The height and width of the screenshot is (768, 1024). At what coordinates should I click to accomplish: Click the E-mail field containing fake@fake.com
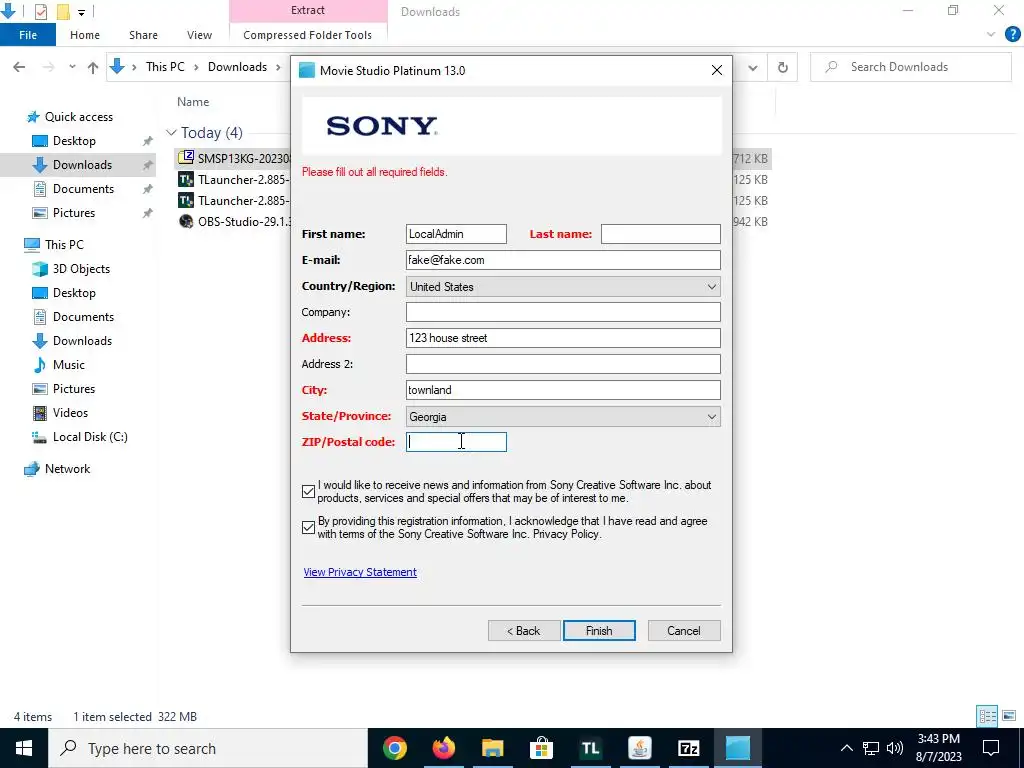(x=563, y=260)
